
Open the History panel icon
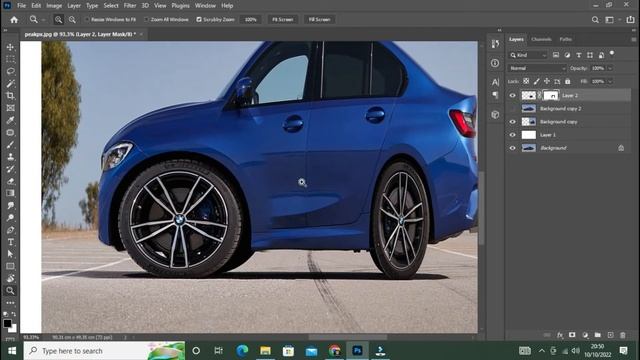point(495,44)
